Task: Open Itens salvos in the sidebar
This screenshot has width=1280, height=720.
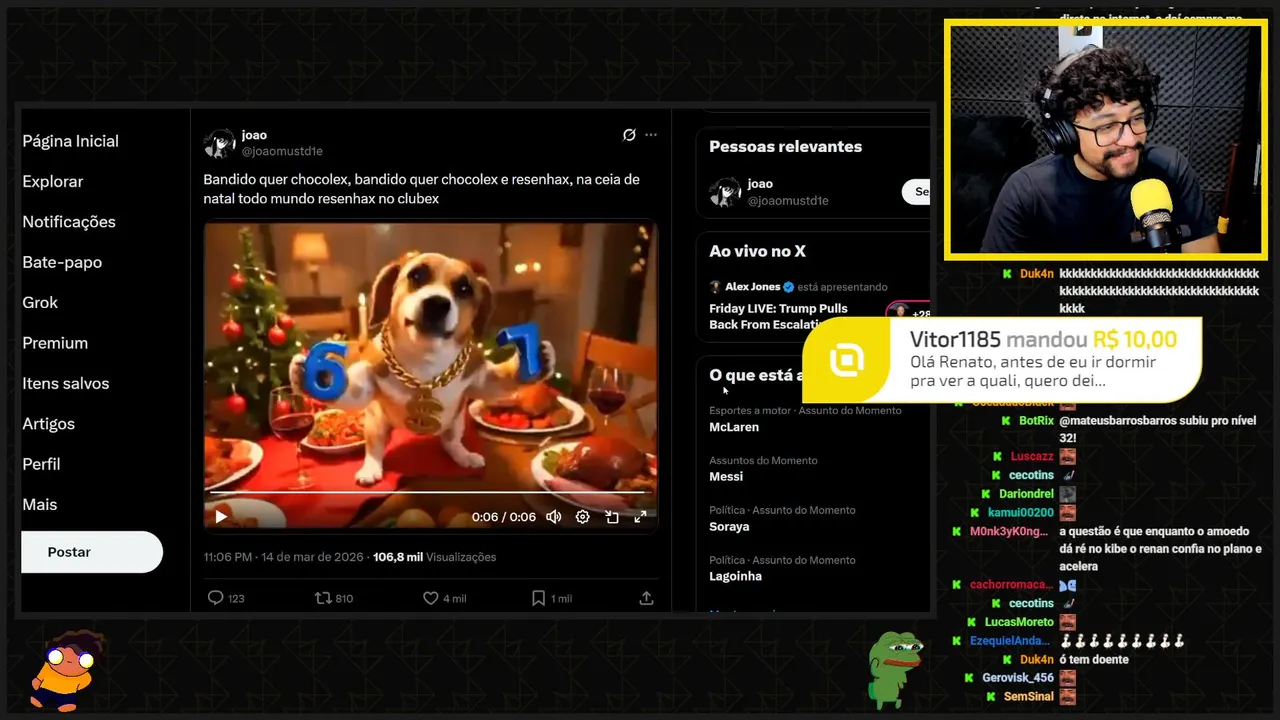Action: (x=66, y=383)
